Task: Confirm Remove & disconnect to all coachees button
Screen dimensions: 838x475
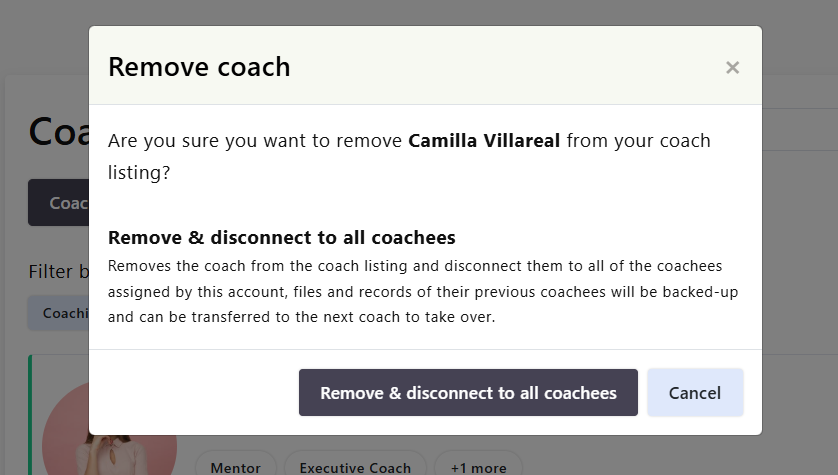Action: (x=468, y=393)
